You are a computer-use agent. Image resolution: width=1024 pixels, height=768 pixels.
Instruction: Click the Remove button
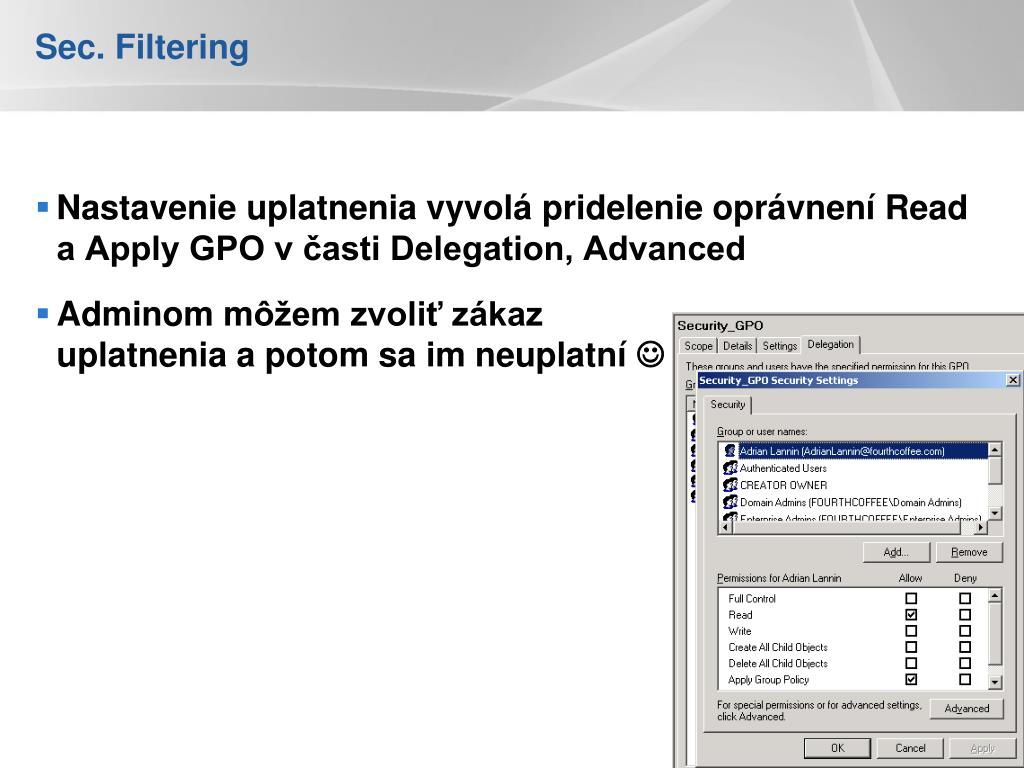point(969,552)
